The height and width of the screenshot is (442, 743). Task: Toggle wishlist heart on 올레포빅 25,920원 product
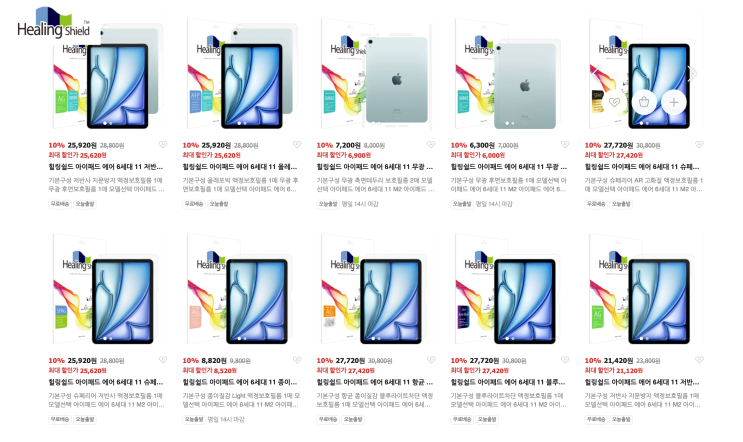(297, 144)
